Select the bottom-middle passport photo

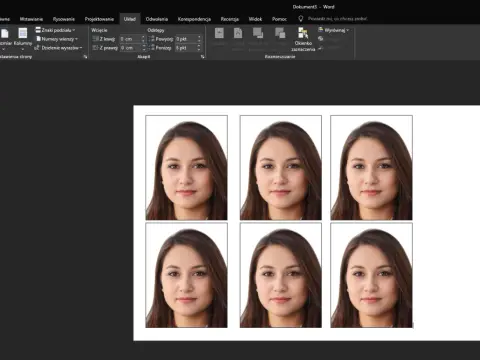281,275
